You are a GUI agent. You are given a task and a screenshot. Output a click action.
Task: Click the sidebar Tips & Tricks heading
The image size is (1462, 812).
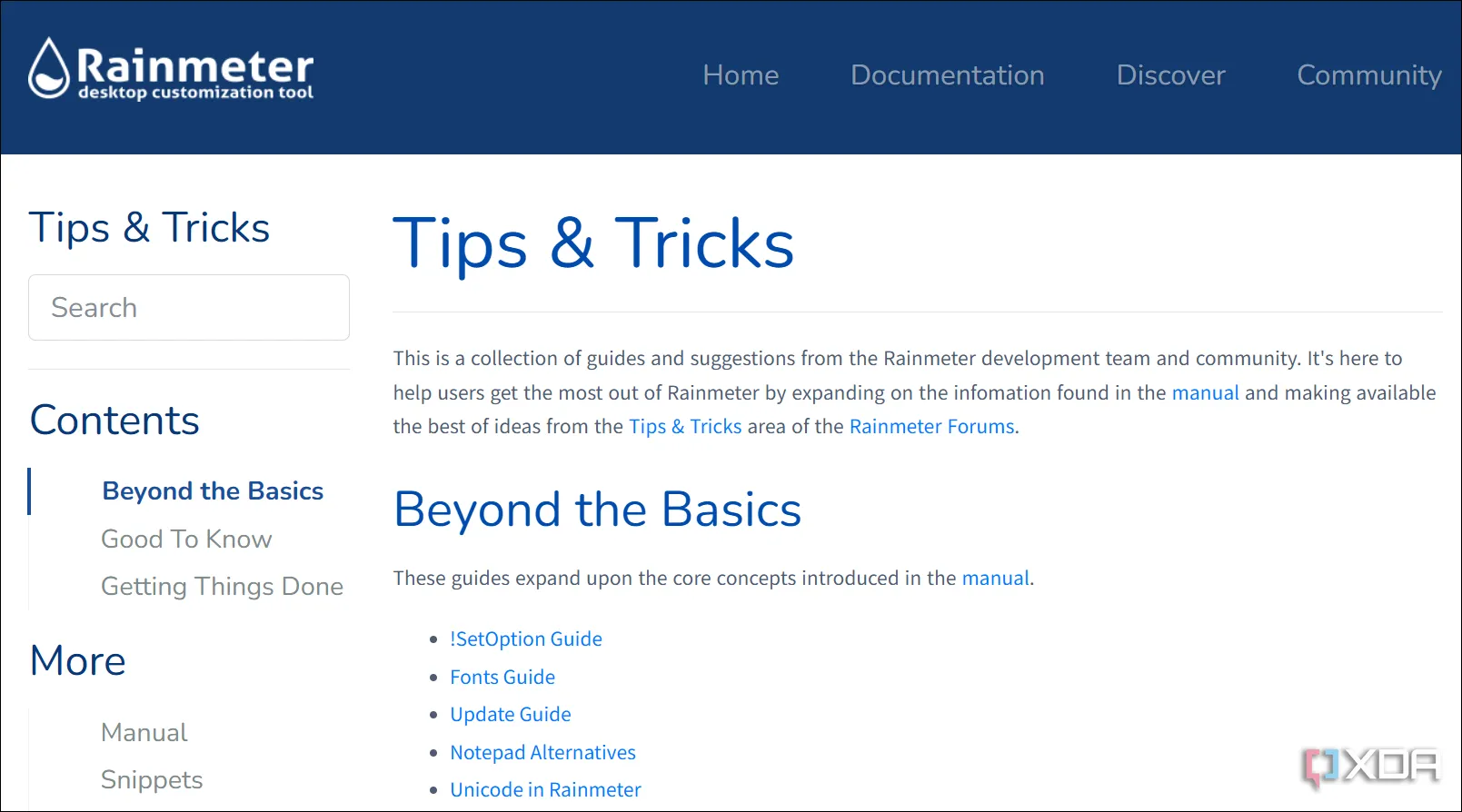pyautogui.click(x=149, y=228)
